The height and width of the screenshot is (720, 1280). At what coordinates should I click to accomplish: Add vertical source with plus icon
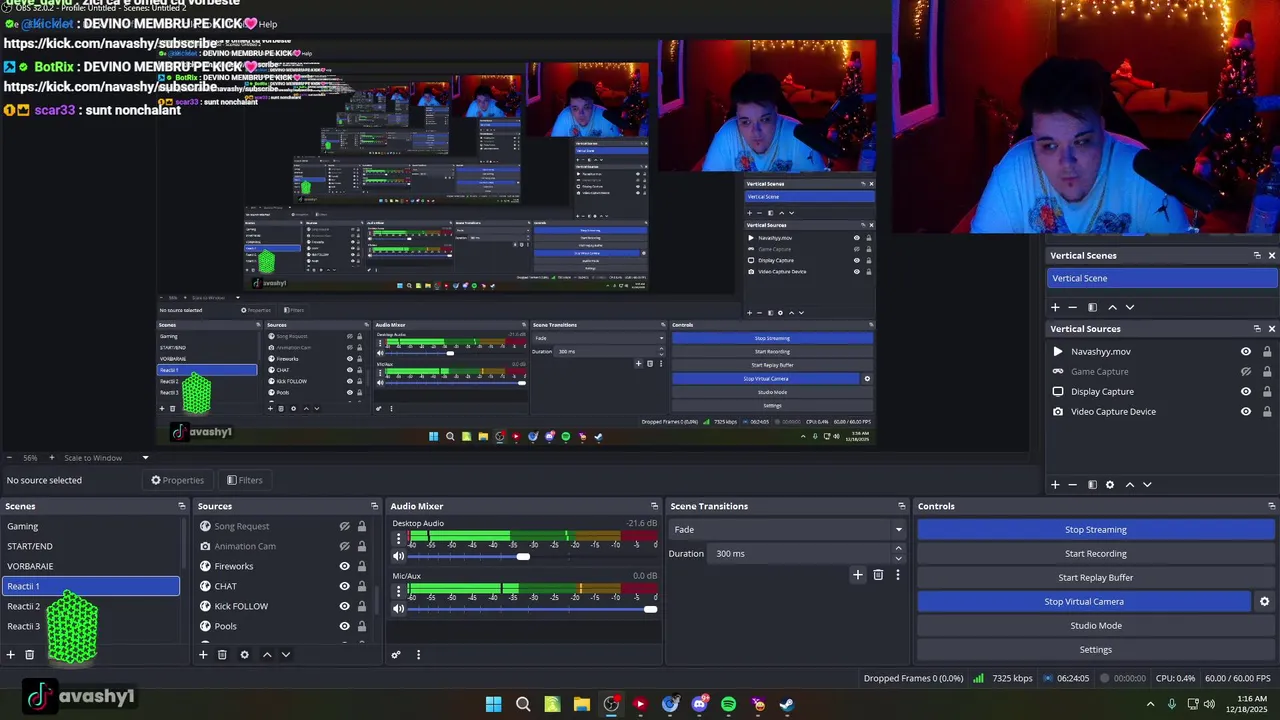(1054, 485)
